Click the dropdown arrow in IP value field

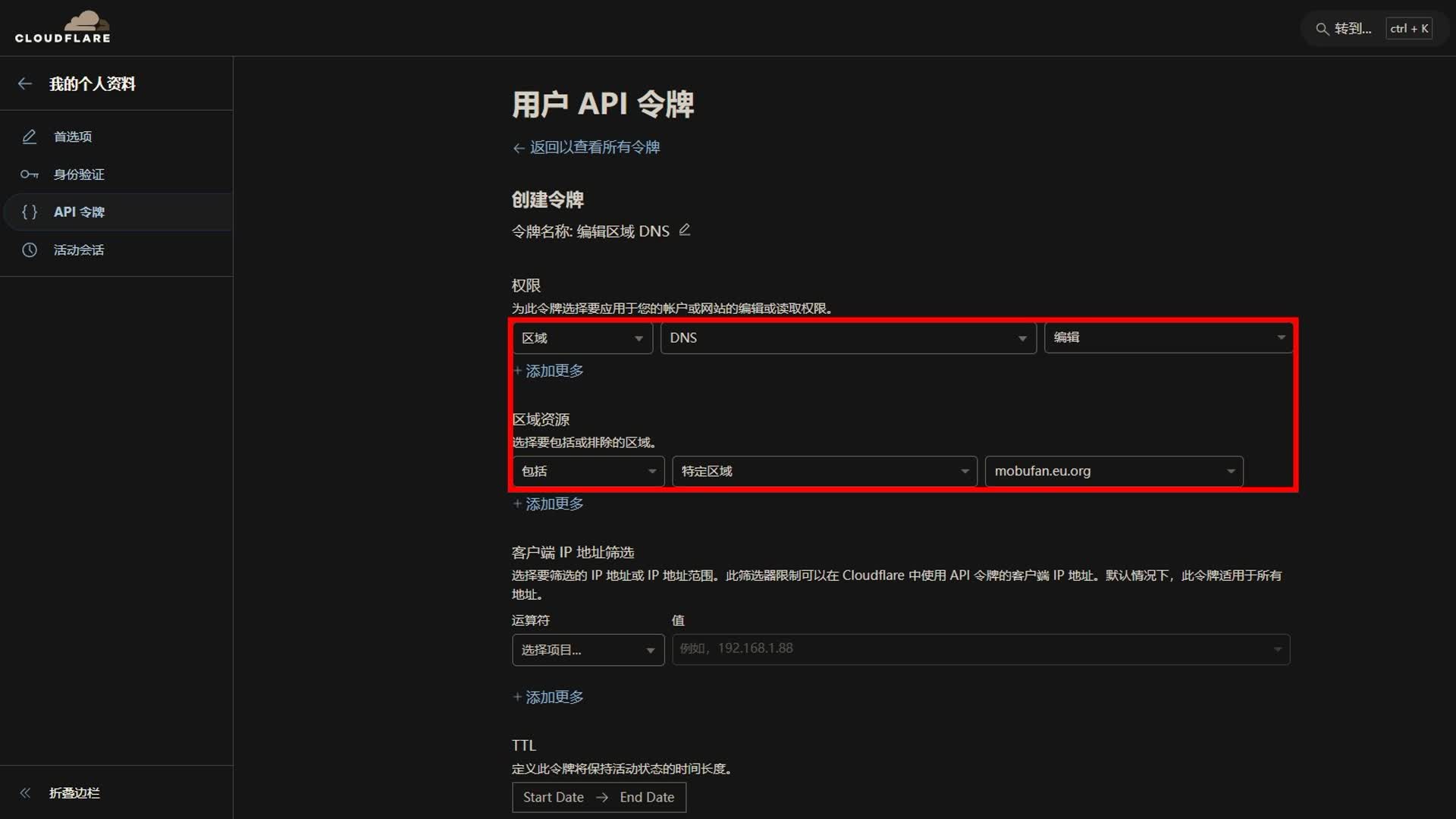[1278, 649]
